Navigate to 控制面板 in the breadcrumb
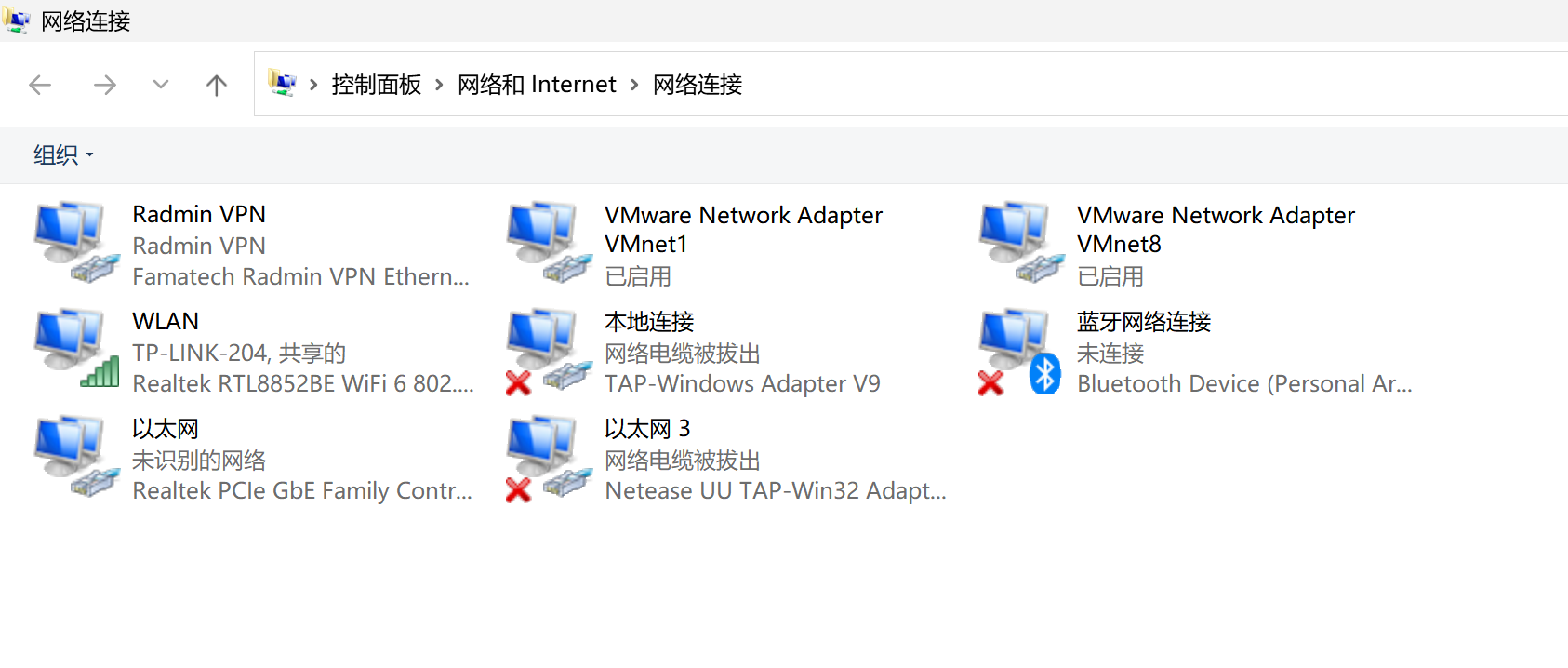The width and height of the screenshot is (1568, 668). (377, 85)
